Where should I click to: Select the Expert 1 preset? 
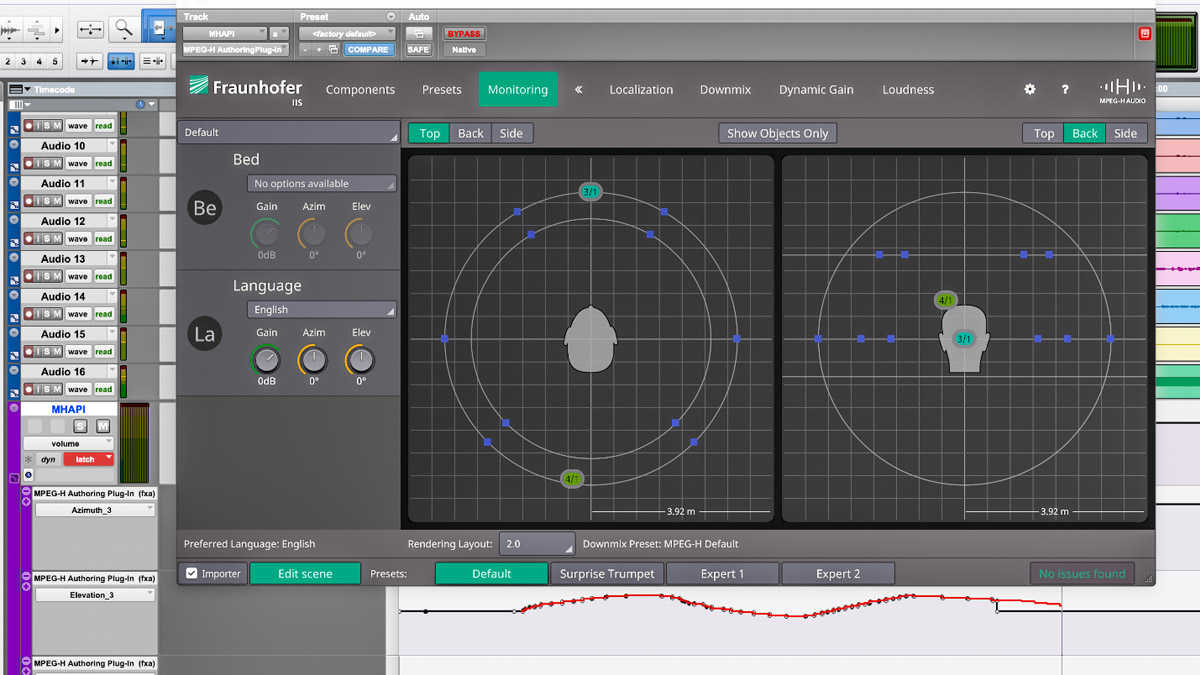point(722,573)
